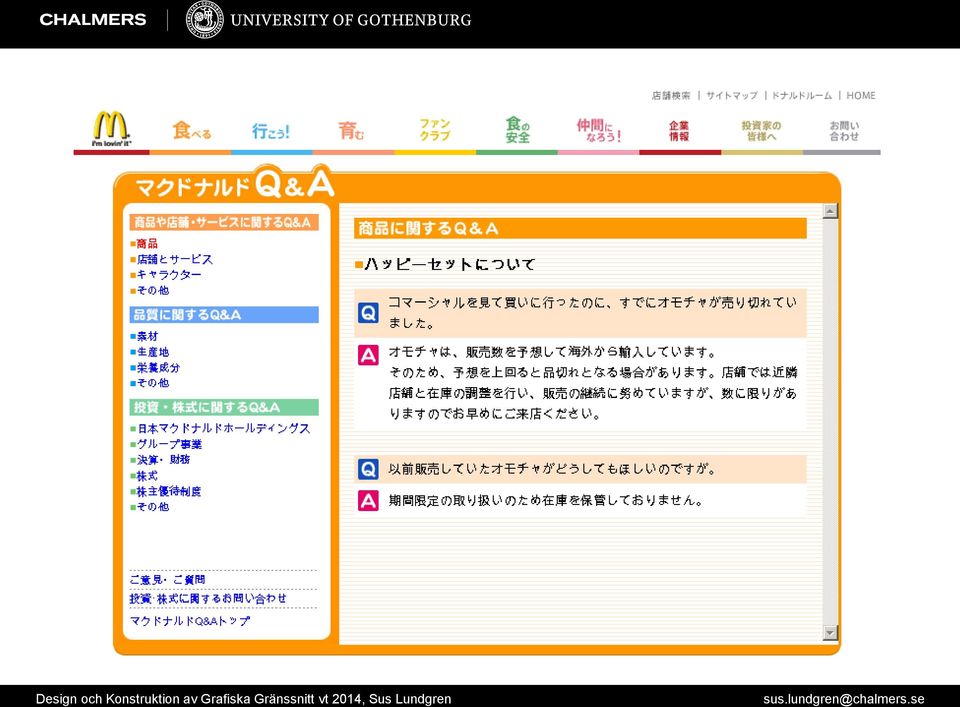Click the サイトマップ top link

(x=732, y=95)
